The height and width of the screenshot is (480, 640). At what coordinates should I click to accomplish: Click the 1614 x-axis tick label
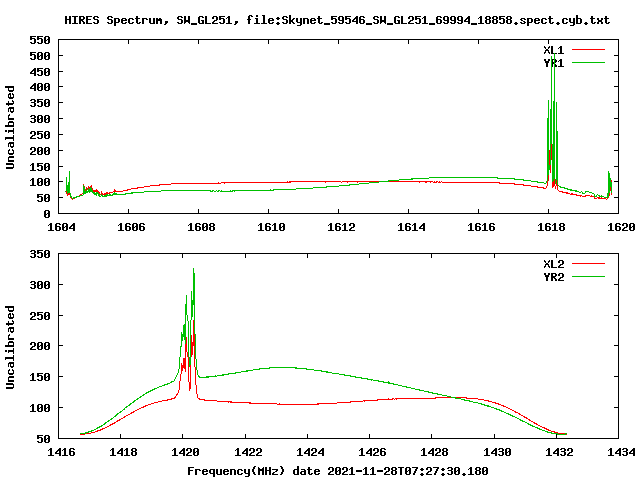411,227
